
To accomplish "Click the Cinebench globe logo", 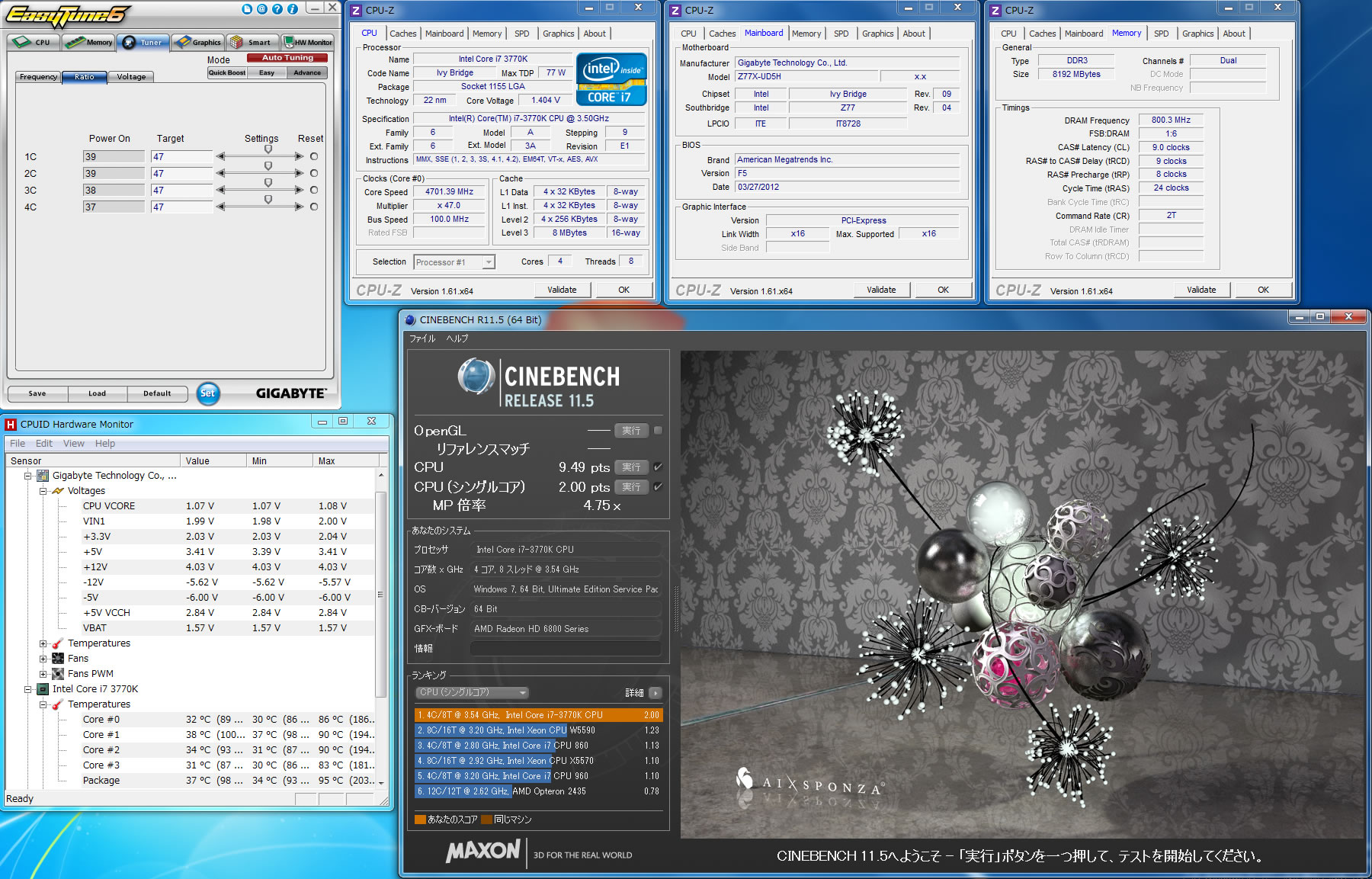I will 476,377.
